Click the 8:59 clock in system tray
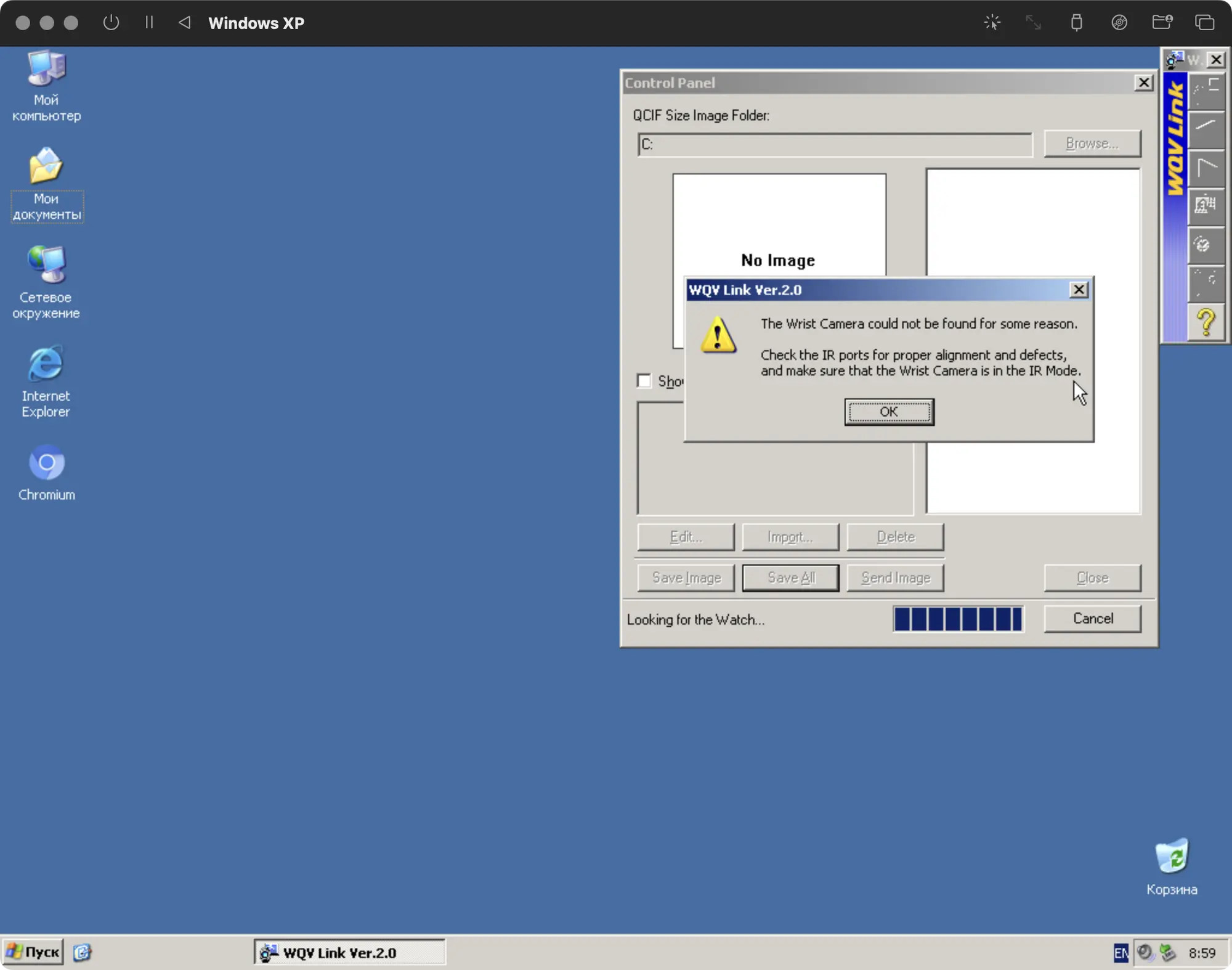The height and width of the screenshot is (970, 1232). click(1202, 953)
